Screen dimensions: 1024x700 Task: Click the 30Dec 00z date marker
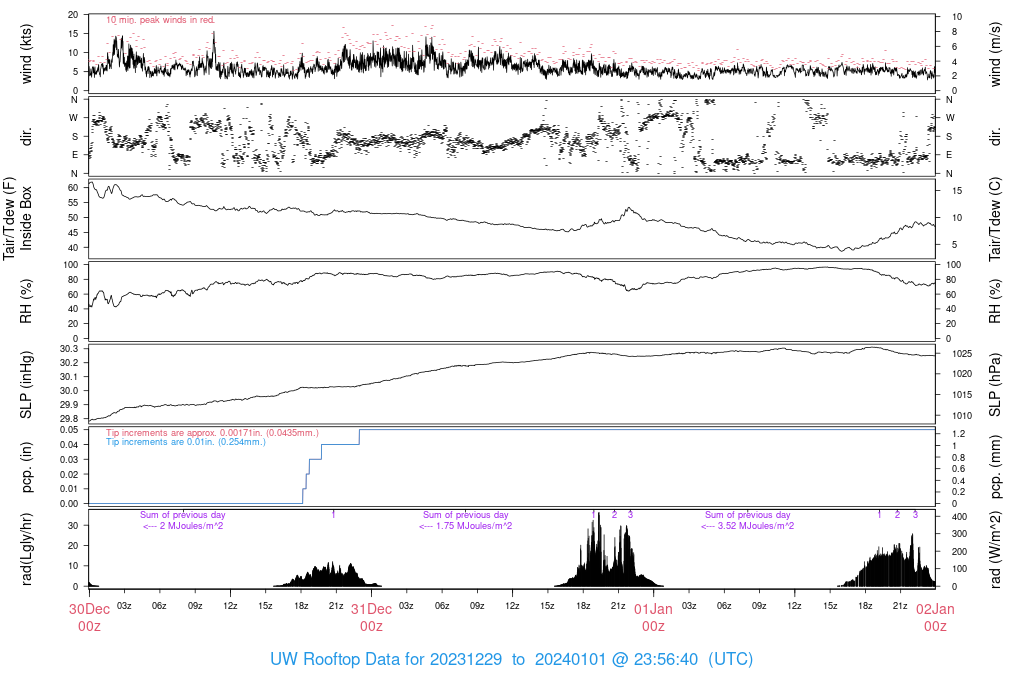click(89, 617)
